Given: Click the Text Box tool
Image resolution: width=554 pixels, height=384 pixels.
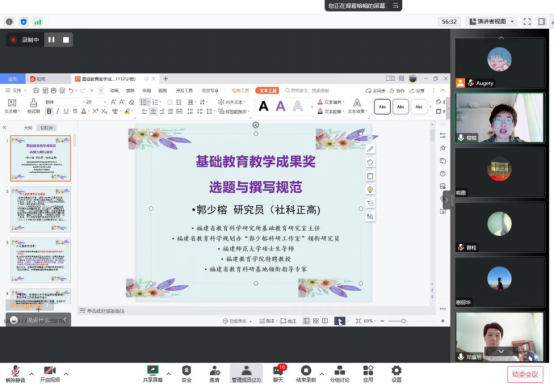Looking at the screenshot, I should [x=12, y=106].
